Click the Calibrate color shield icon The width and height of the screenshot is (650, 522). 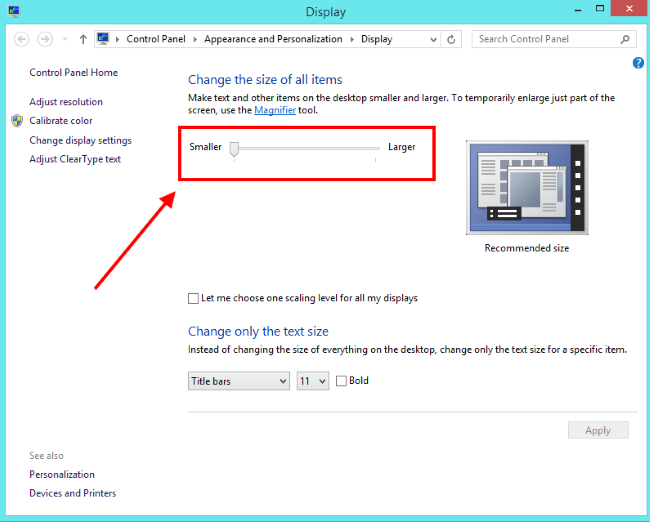(x=17, y=121)
